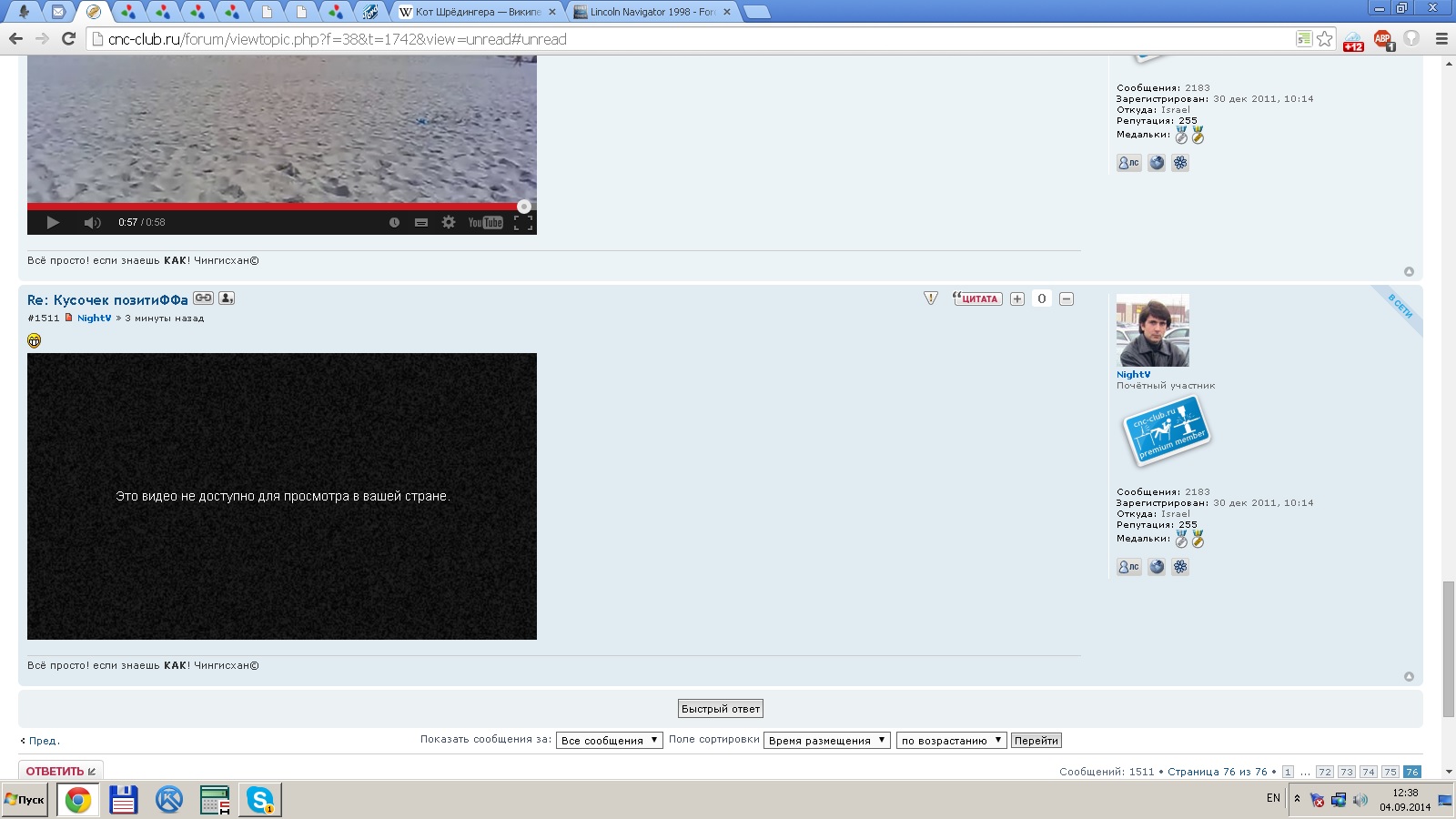Click the PM icon in the upper post's profile
Image resolution: width=1456 pixels, height=819 pixels.
click(1128, 163)
